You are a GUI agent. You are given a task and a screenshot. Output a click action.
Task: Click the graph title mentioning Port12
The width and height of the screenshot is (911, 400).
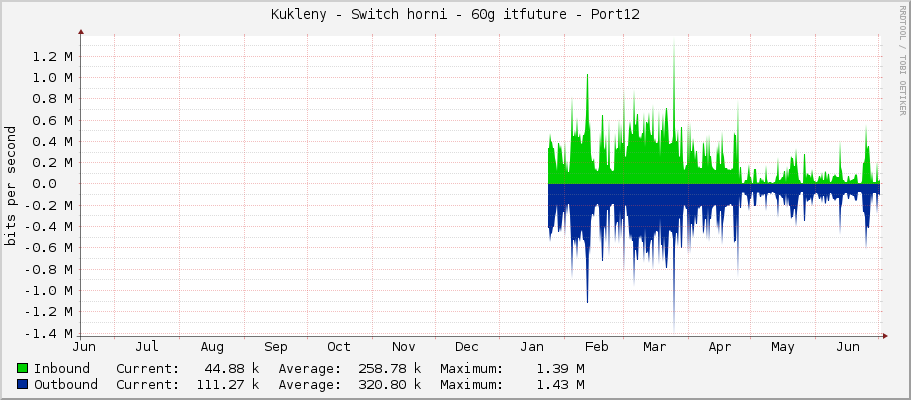(455, 15)
